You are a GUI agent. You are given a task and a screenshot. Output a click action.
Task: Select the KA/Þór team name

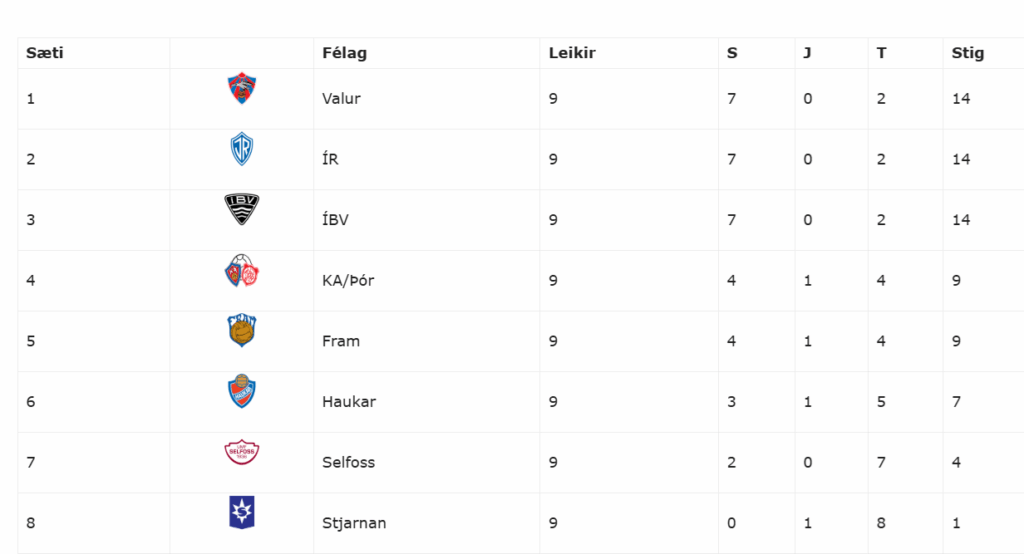point(348,281)
